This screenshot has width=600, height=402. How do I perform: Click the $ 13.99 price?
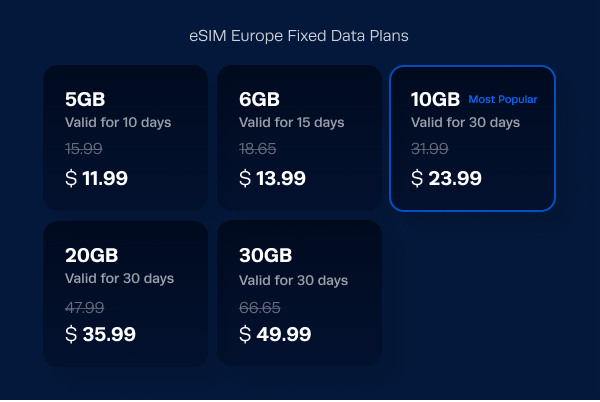pyautogui.click(x=272, y=178)
